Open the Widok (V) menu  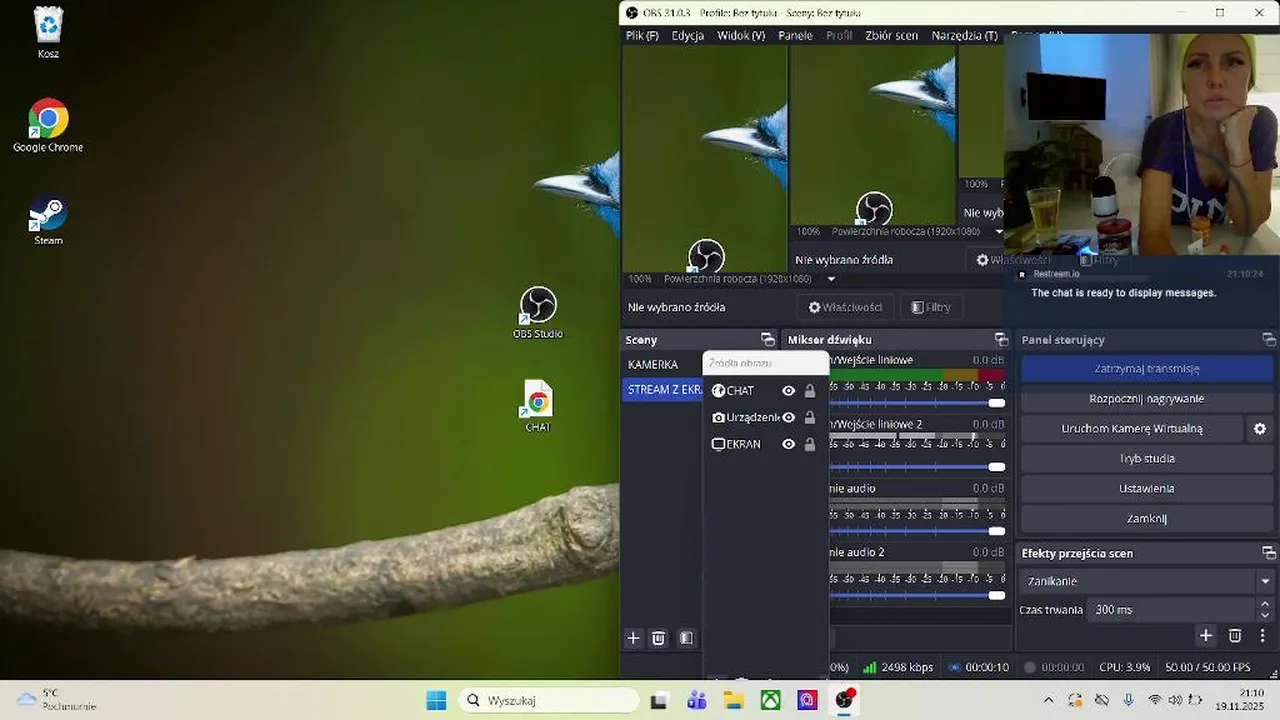point(741,35)
